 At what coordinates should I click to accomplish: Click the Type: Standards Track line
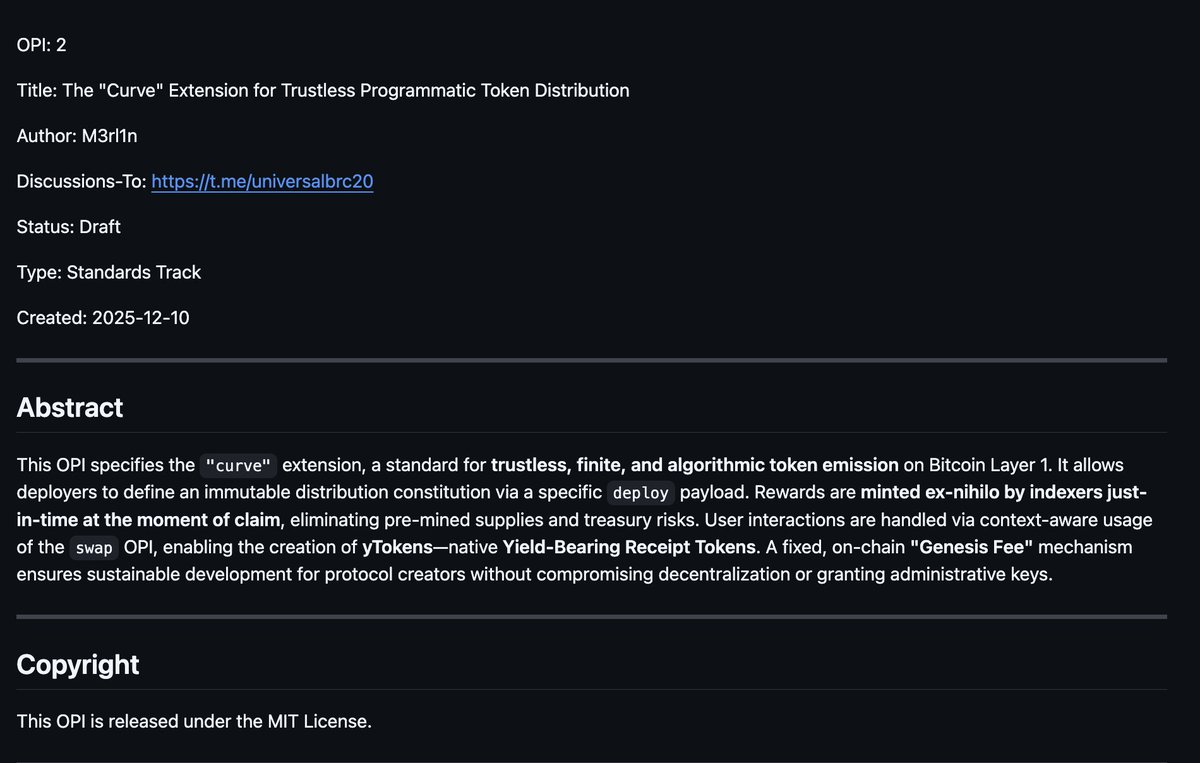[x=108, y=272]
